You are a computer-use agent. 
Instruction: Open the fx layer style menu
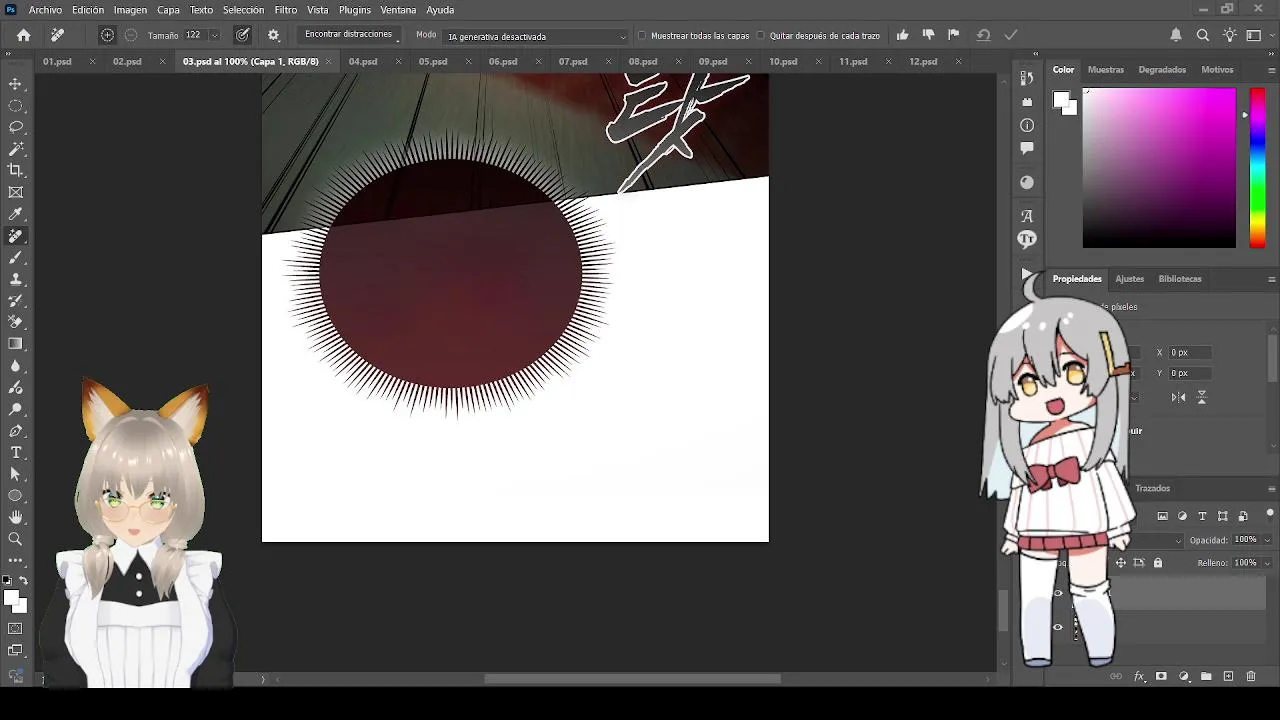tap(1139, 677)
